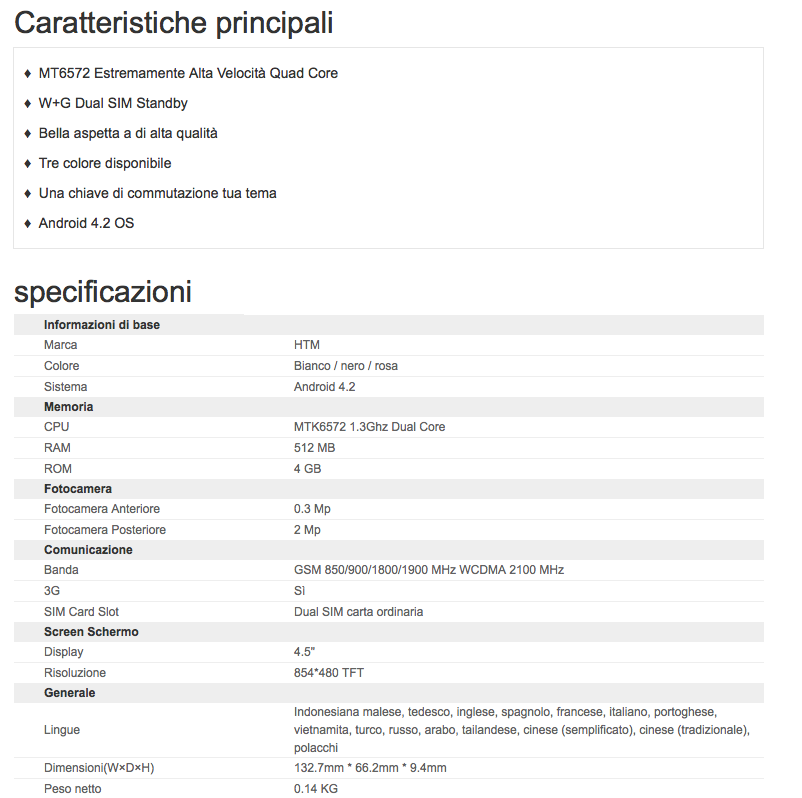The height and width of the screenshot is (798, 802).
Task: Click the 'Android 4.2 OS' bullet
Action: pyautogui.click(x=86, y=223)
